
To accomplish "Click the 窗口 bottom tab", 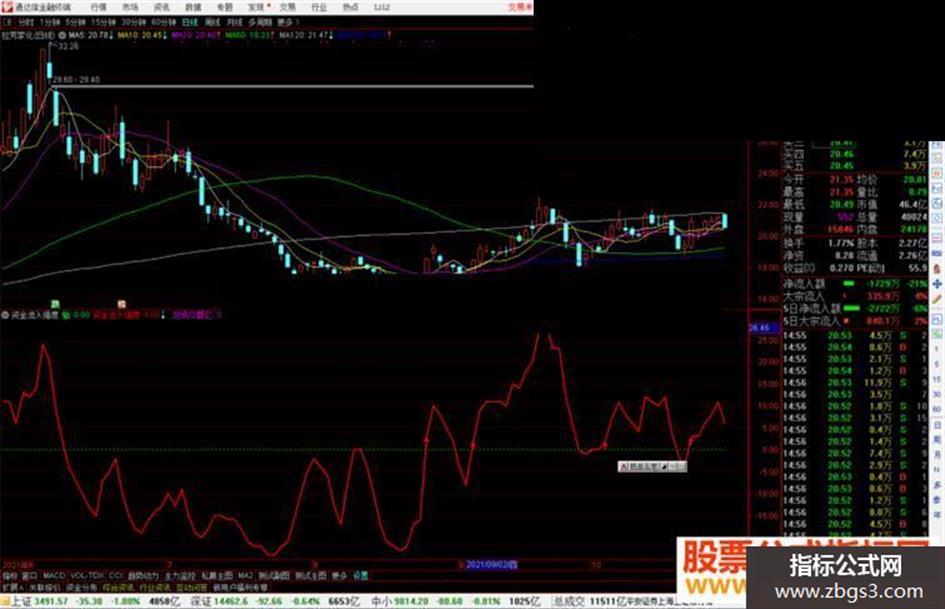I will (x=29, y=576).
